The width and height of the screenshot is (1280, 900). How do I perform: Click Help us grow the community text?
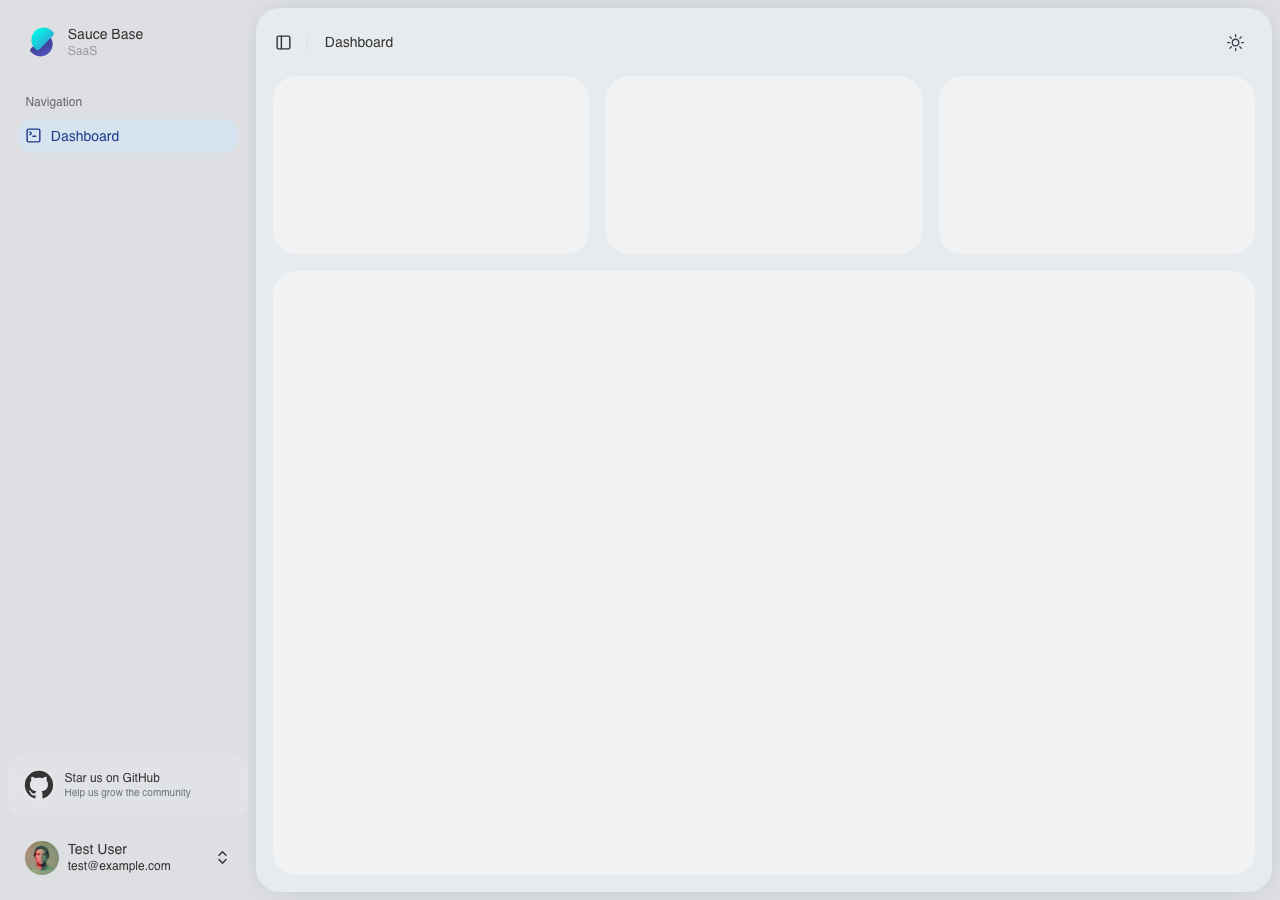pyautogui.click(x=127, y=792)
